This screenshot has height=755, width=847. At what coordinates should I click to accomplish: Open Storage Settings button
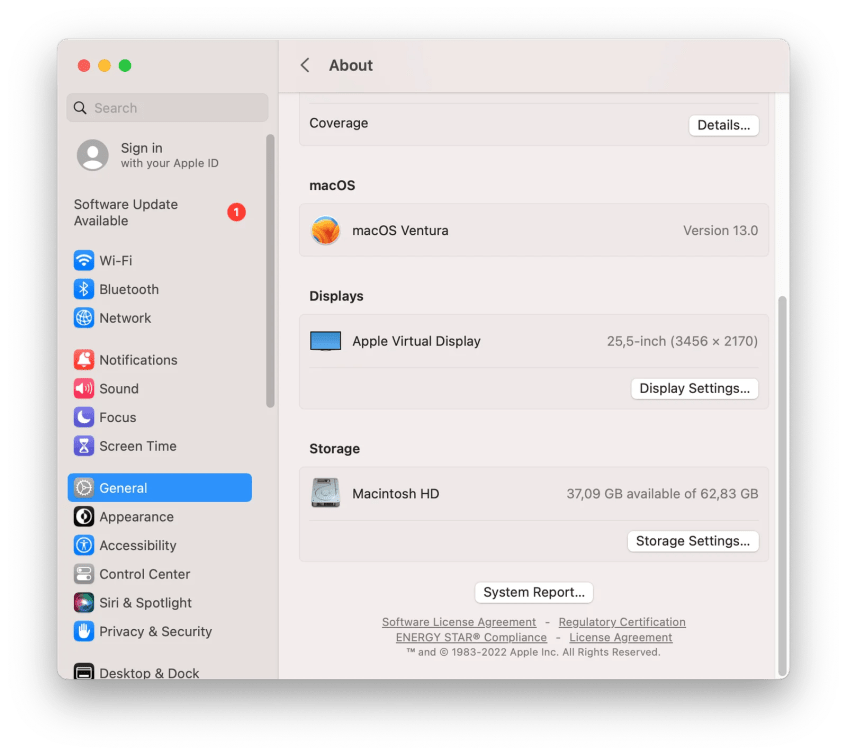point(693,541)
